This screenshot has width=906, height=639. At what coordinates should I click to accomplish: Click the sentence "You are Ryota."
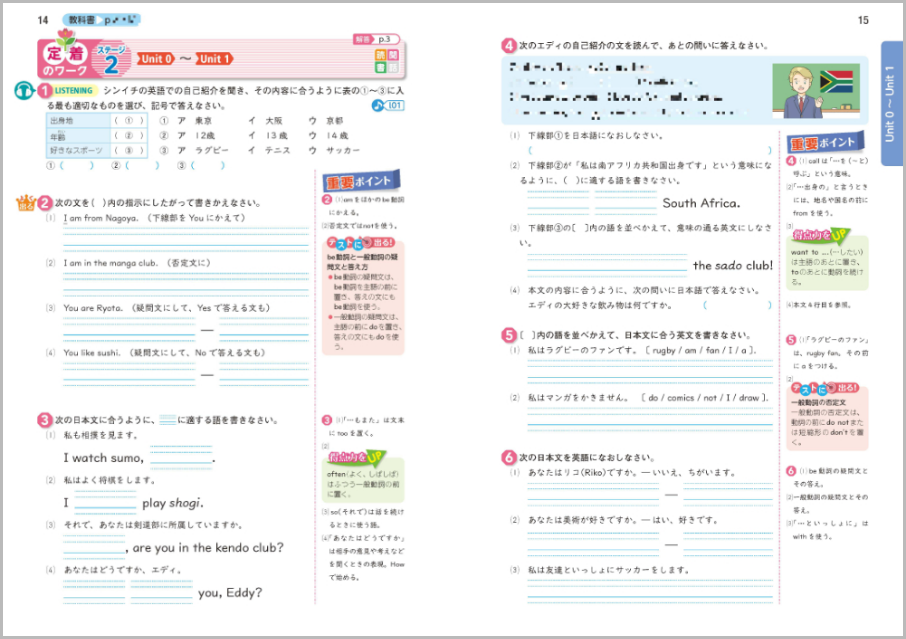(93, 308)
